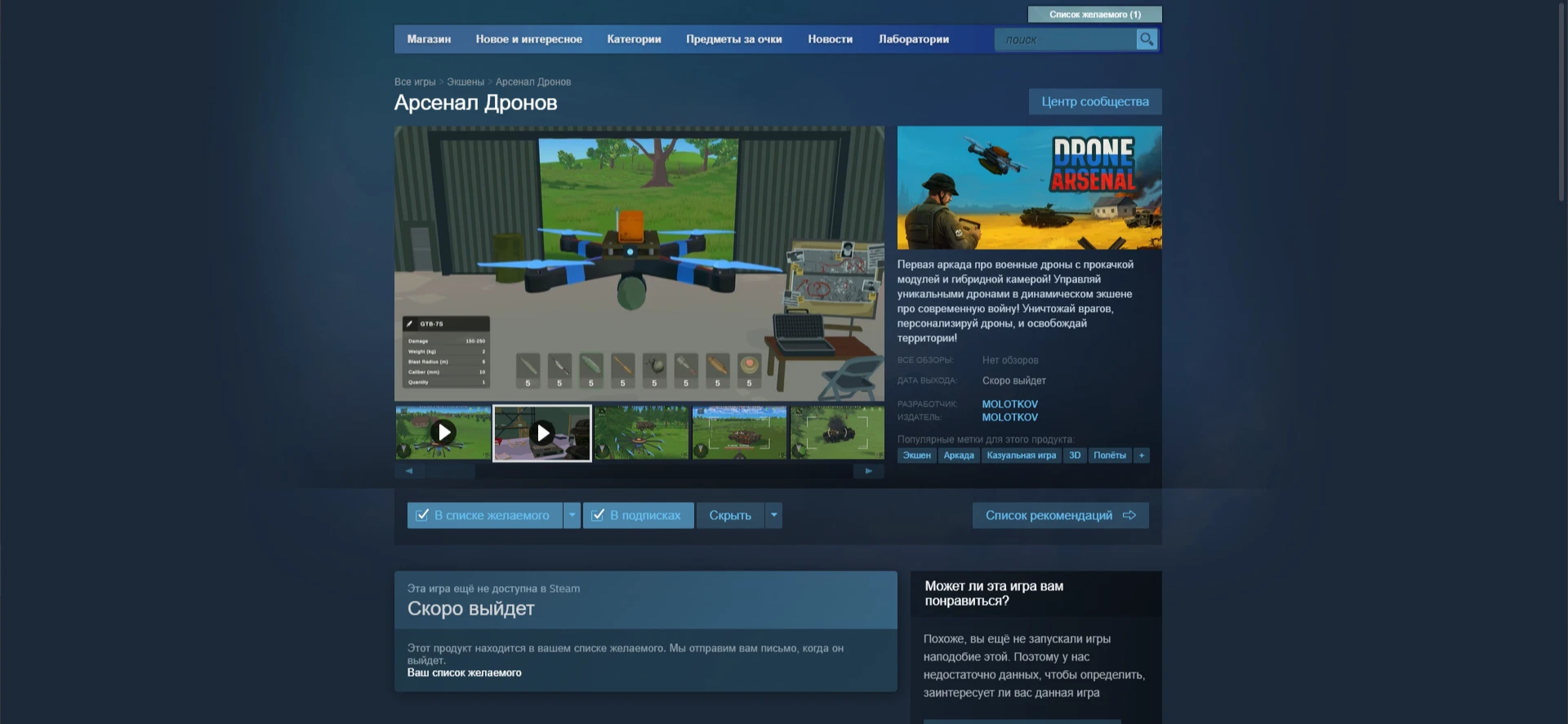Open the Категории menu
This screenshot has width=1568, height=724.
(x=634, y=39)
